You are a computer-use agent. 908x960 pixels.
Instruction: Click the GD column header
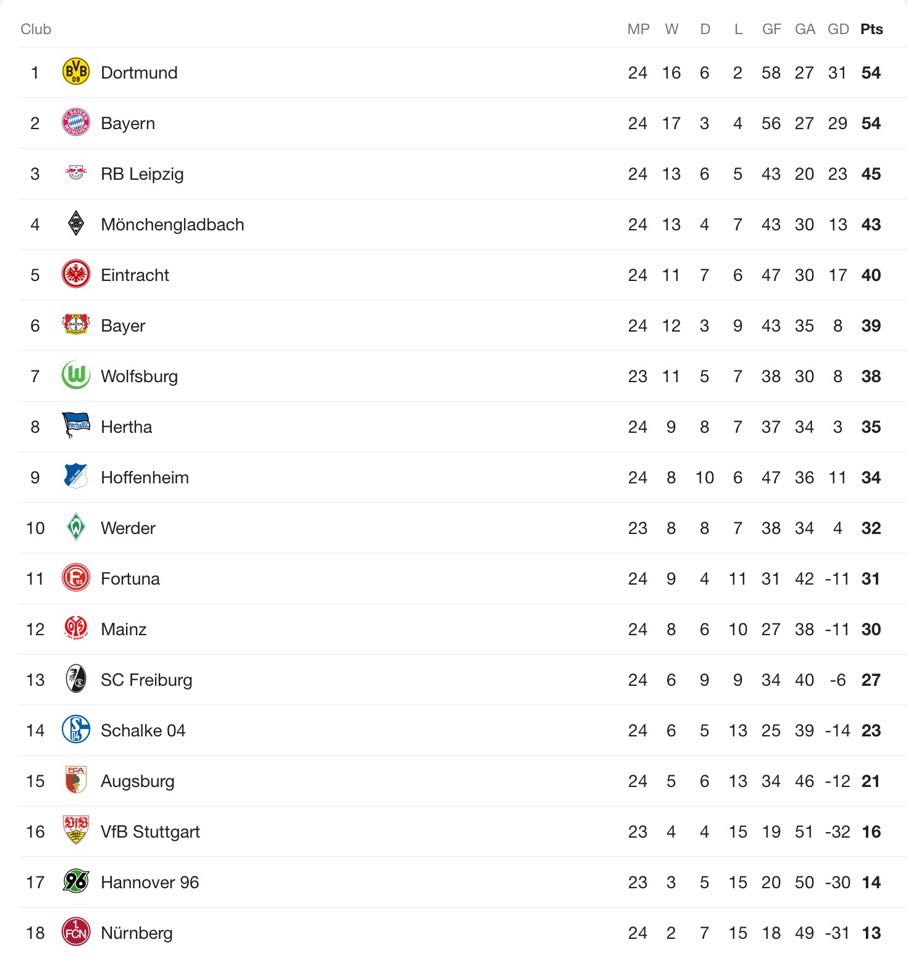(838, 29)
